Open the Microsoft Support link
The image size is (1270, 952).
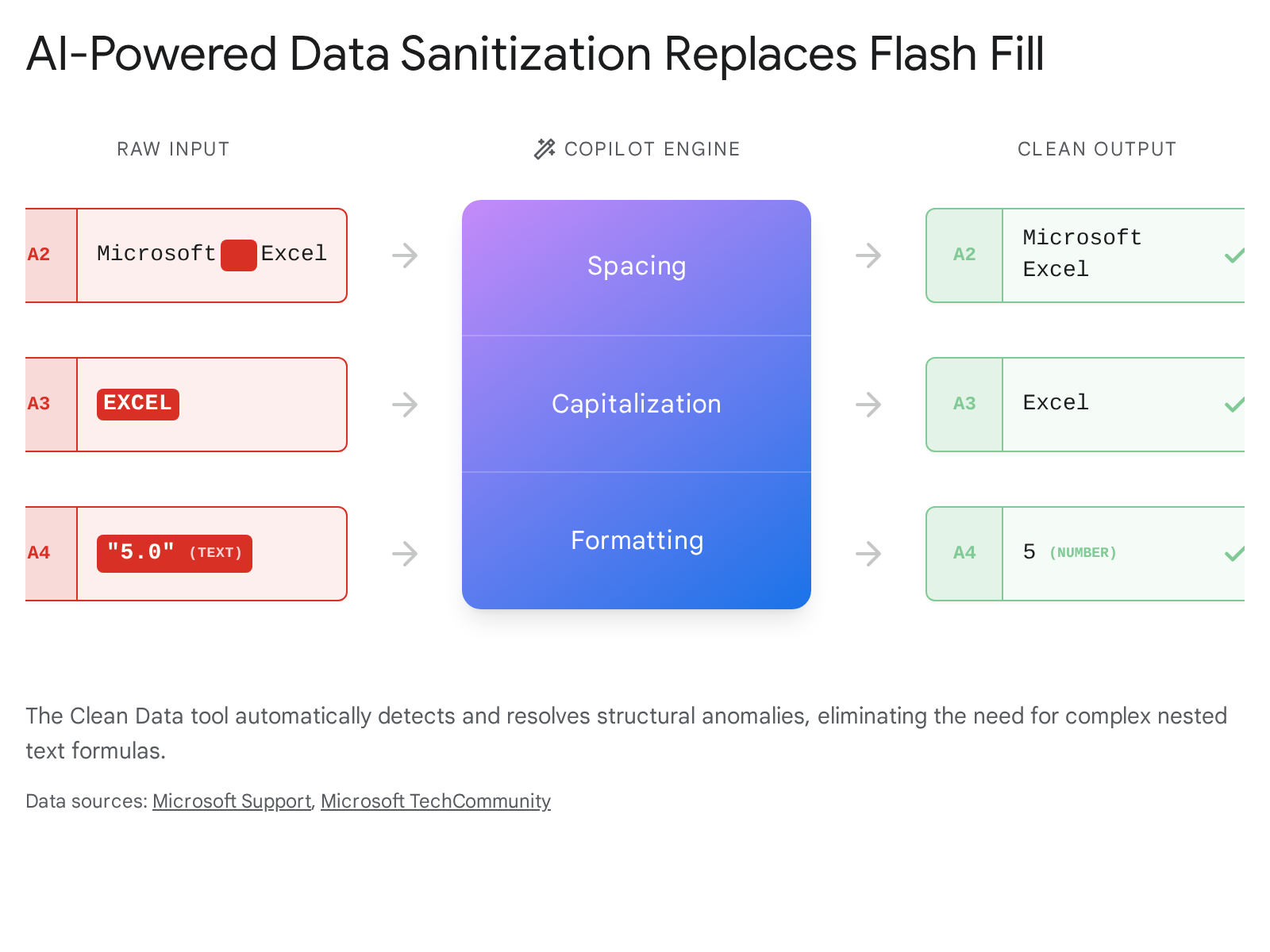click(232, 801)
